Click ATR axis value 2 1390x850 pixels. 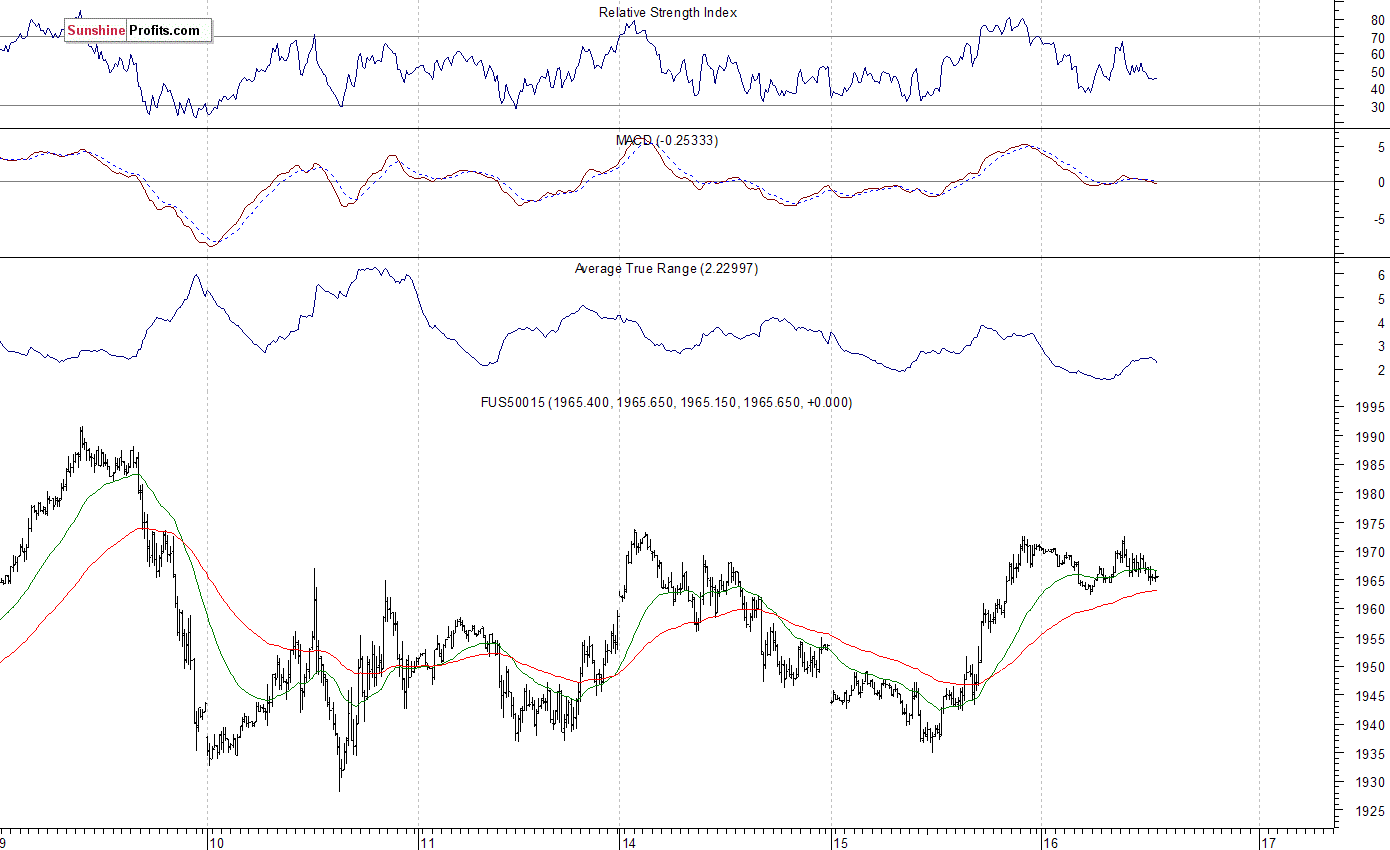pos(1381,370)
